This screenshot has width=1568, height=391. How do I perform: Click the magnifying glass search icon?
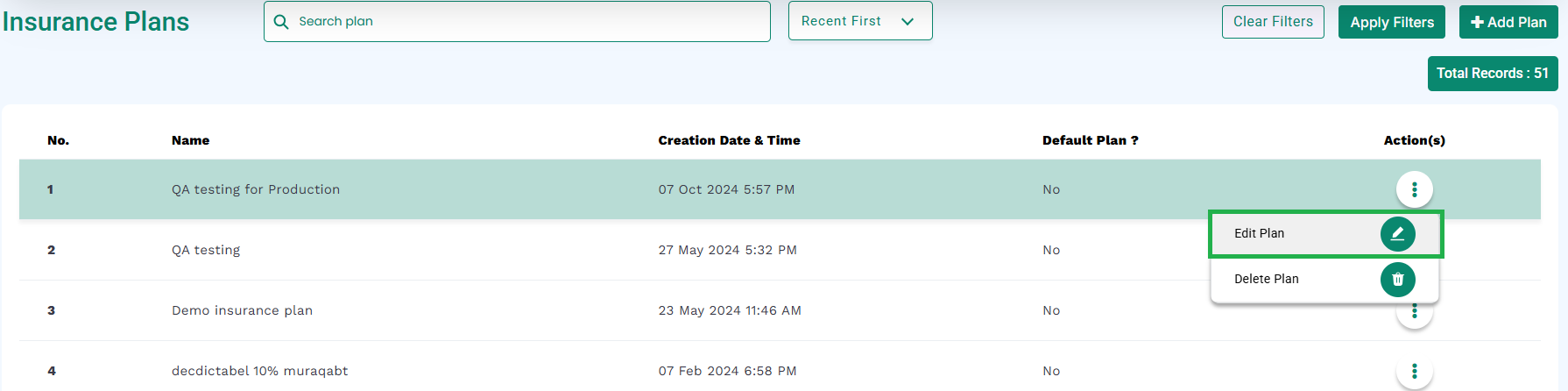tap(281, 21)
